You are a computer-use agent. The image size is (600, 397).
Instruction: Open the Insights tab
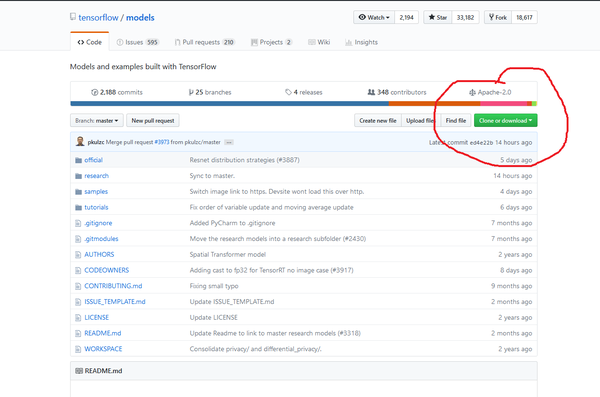click(x=361, y=42)
